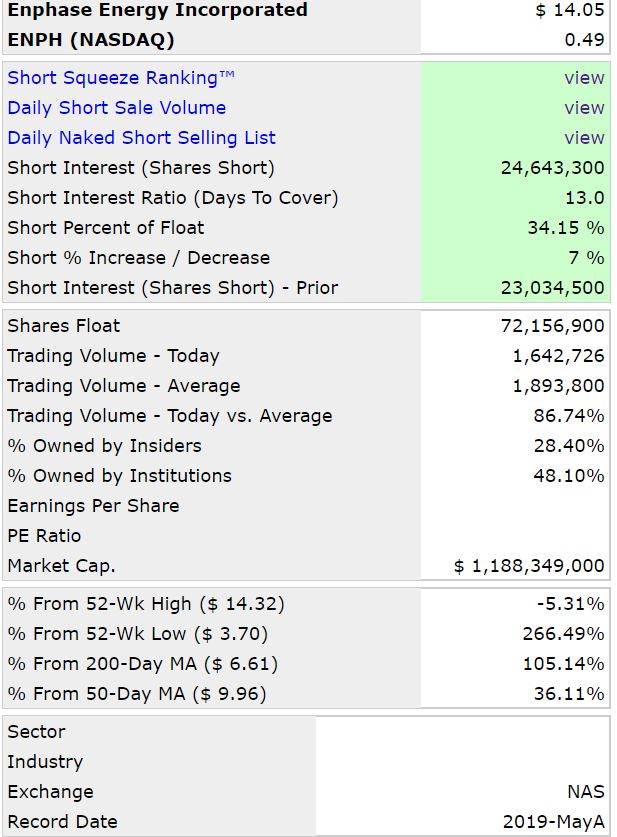Click 'view' beside Daily Short Sale Volume

click(x=584, y=108)
